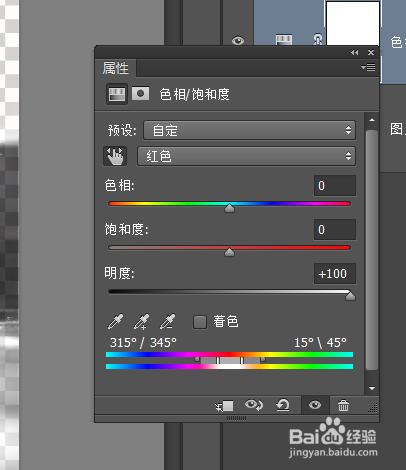Click the 色相/饱和度 panel title text
This screenshot has width=406, height=470.
click(x=195, y=94)
